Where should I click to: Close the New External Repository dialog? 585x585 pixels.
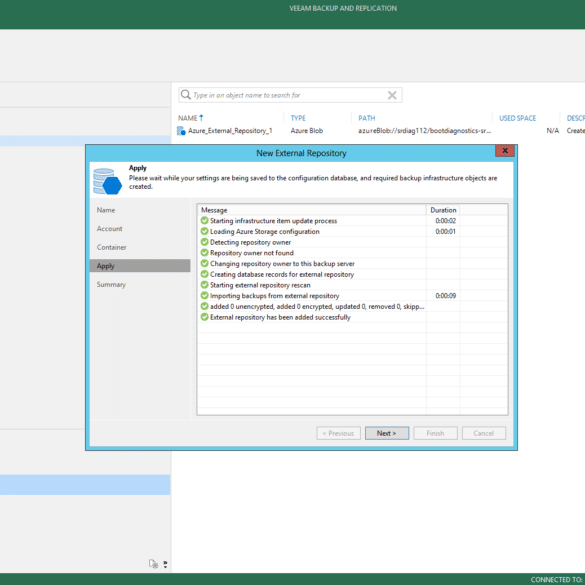pos(505,151)
